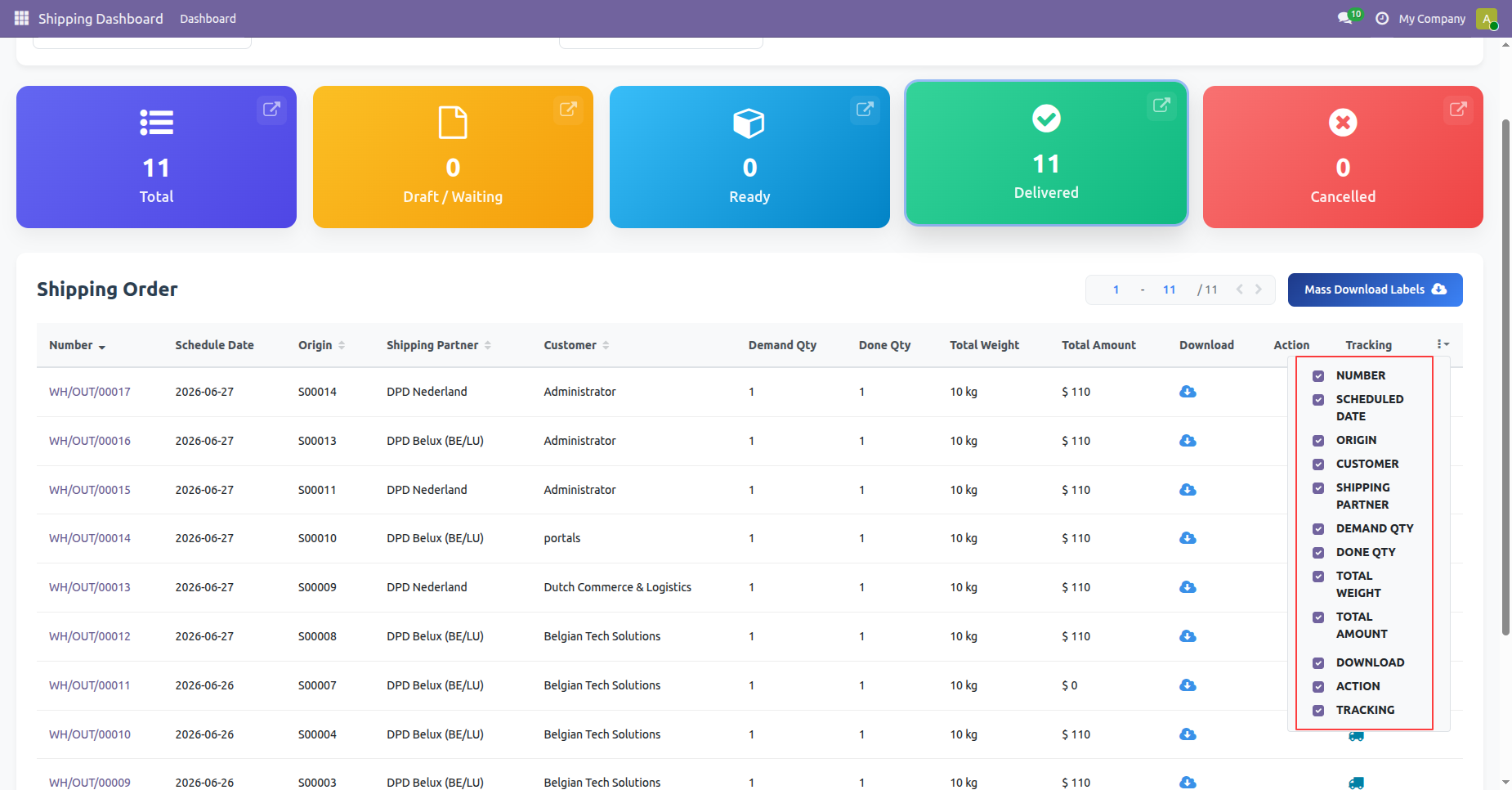Screen dimensions: 1512x790
Task: Open the activities clock icon
Action: point(1382,18)
